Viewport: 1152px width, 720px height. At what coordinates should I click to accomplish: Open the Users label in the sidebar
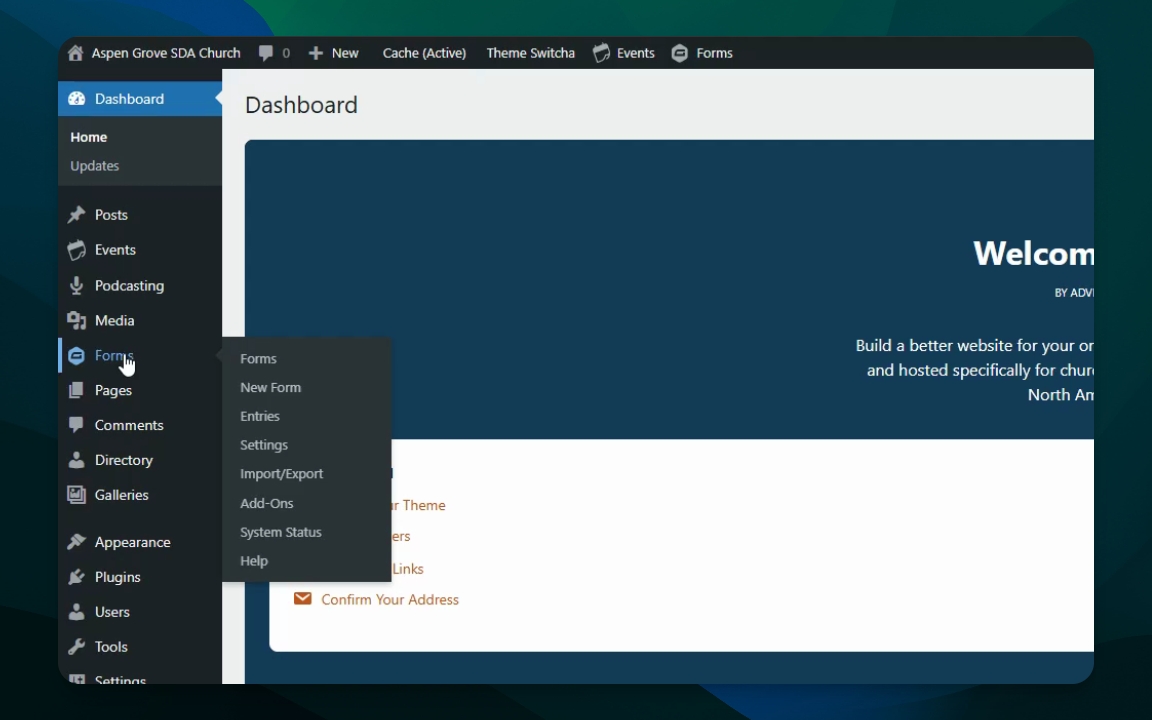pyautogui.click(x=112, y=611)
